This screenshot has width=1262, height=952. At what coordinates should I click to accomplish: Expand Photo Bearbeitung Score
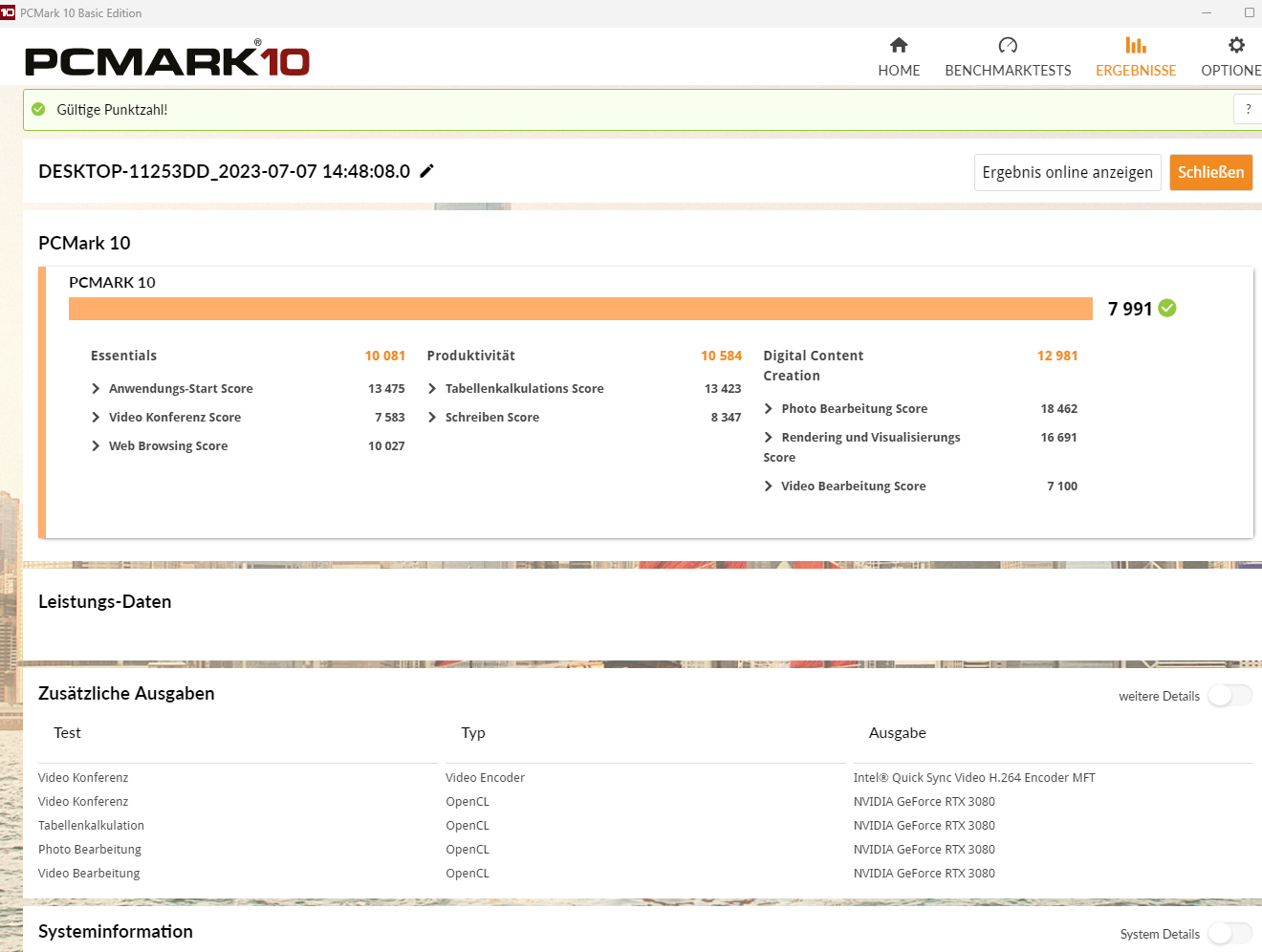pyautogui.click(x=769, y=408)
